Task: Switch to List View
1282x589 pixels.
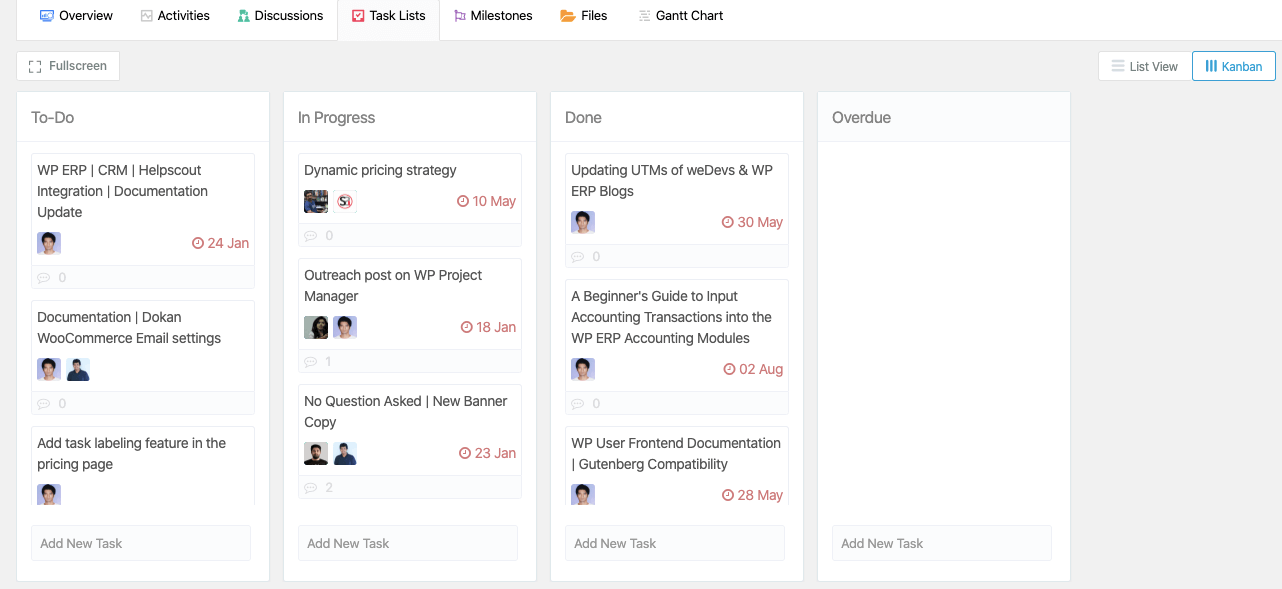Action: [1144, 65]
